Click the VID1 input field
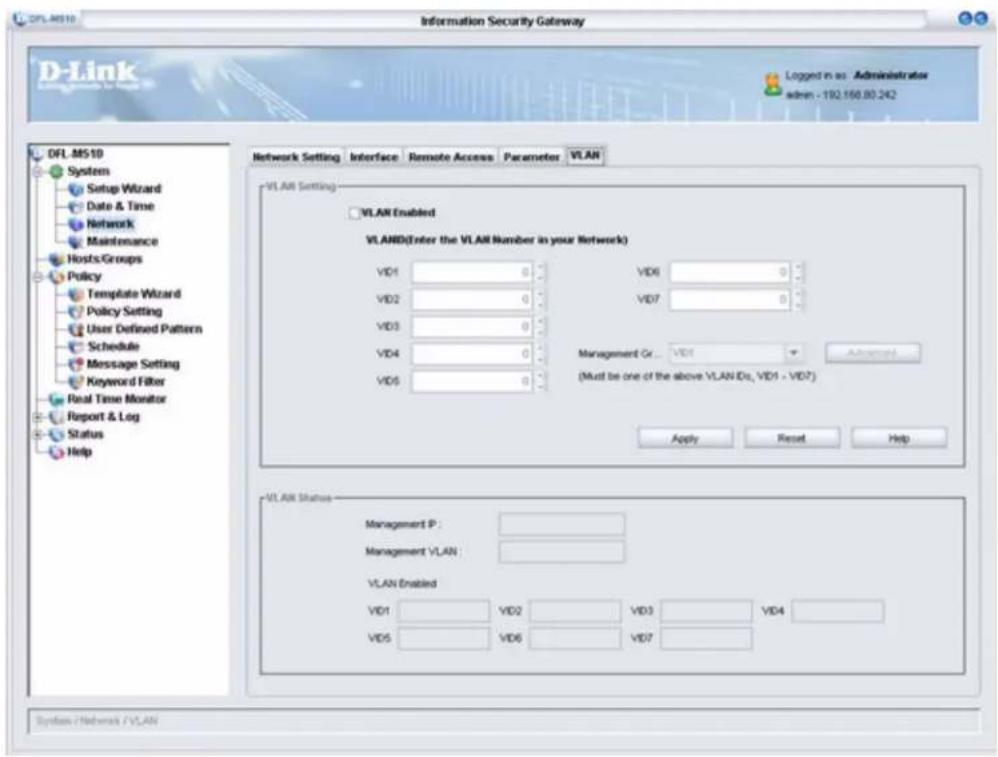The image size is (998, 757). click(x=472, y=272)
